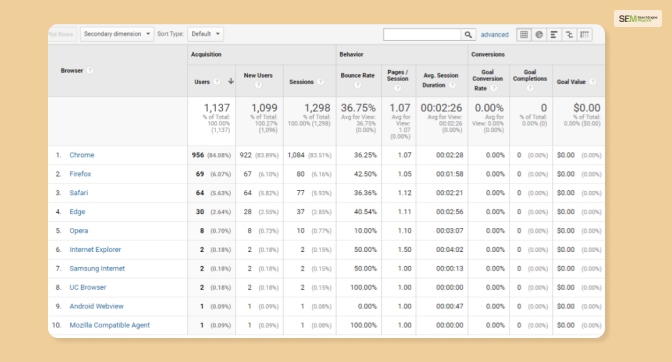Image resolution: width=672 pixels, height=362 pixels.
Task: Select the average session duration 00:02:26
Action: (441, 108)
